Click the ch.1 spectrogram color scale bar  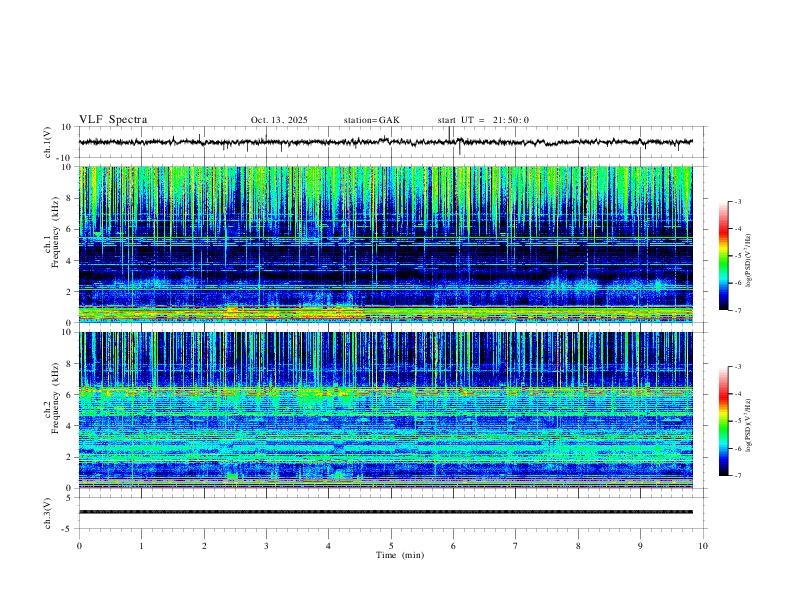point(724,256)
